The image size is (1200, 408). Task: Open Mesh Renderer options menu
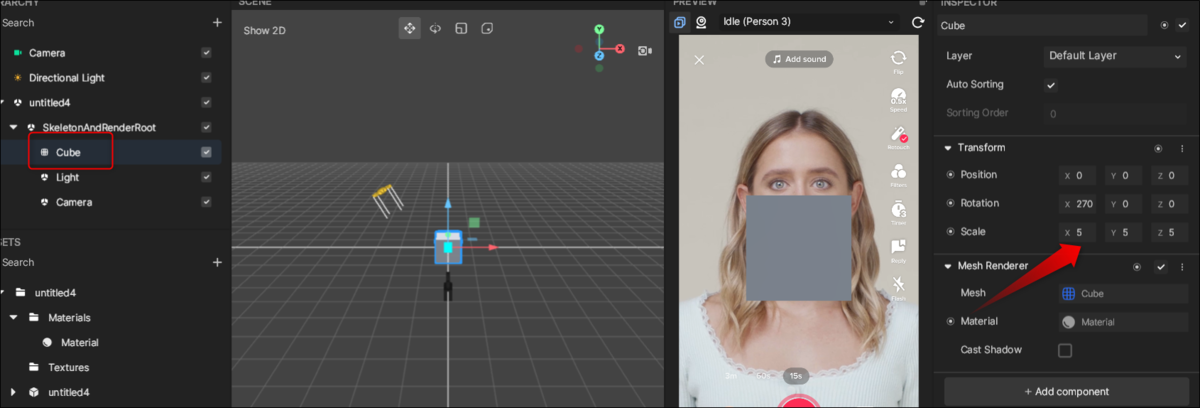(1182, 267)
